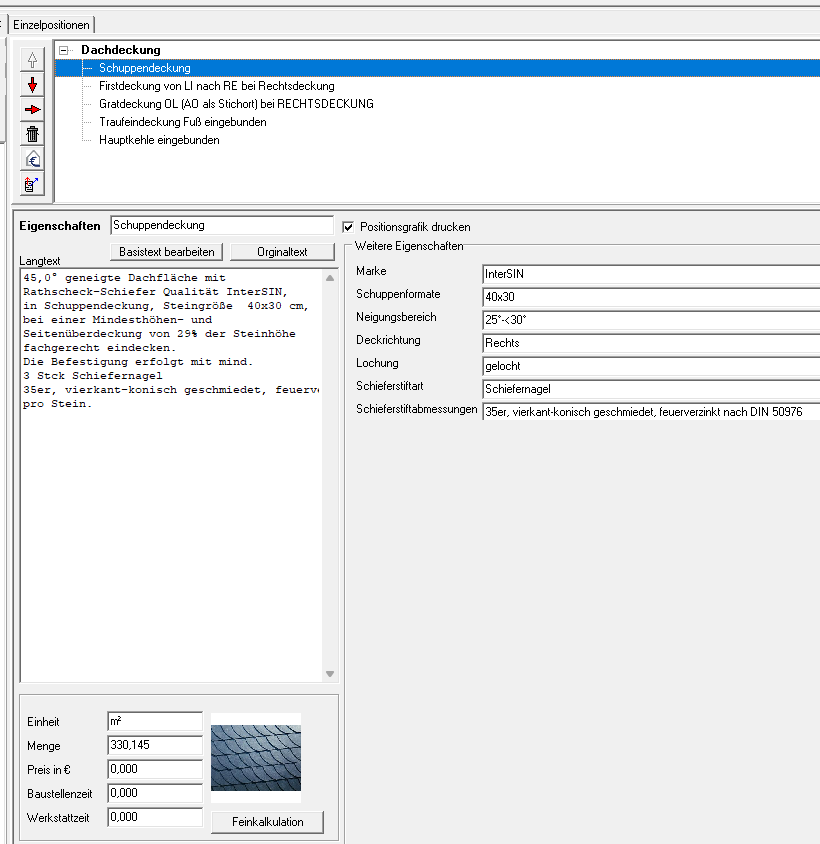Select Hauptkehle eingebunden in the tree
This screenshot has width=820, height=844.
[159, 140]
